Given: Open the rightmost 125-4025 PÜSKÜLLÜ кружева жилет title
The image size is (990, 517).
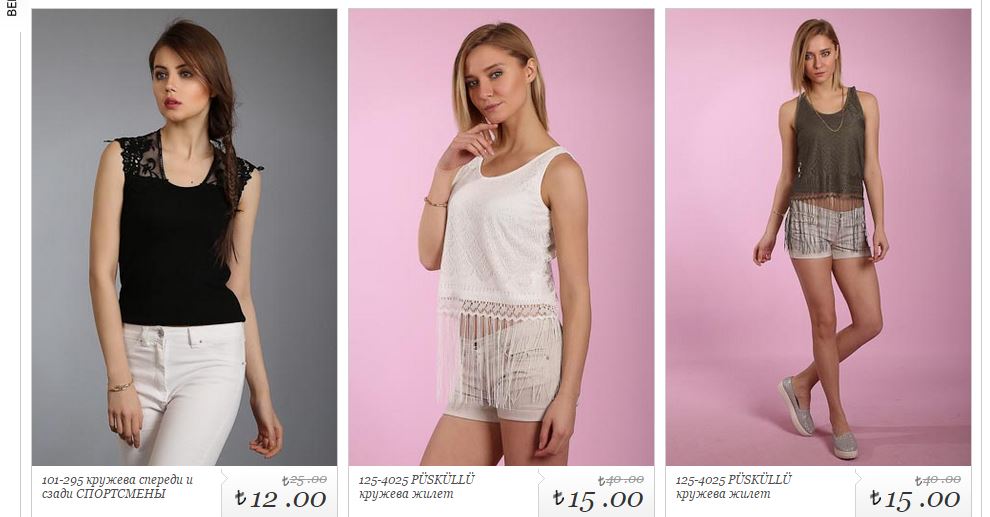Looking at the screenshot, I should (x=734, y=487).
